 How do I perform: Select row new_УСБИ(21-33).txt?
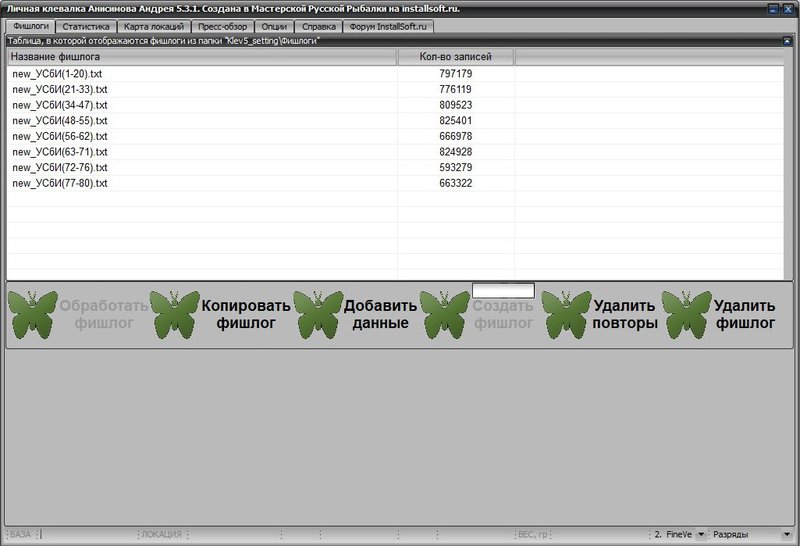[x=395, y=89]
